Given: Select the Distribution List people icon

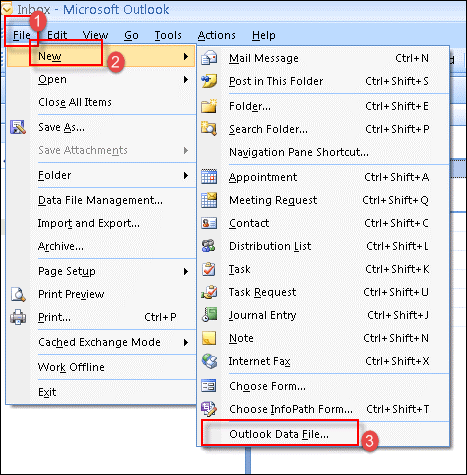Looking at the screenshot, I should 209,246.
